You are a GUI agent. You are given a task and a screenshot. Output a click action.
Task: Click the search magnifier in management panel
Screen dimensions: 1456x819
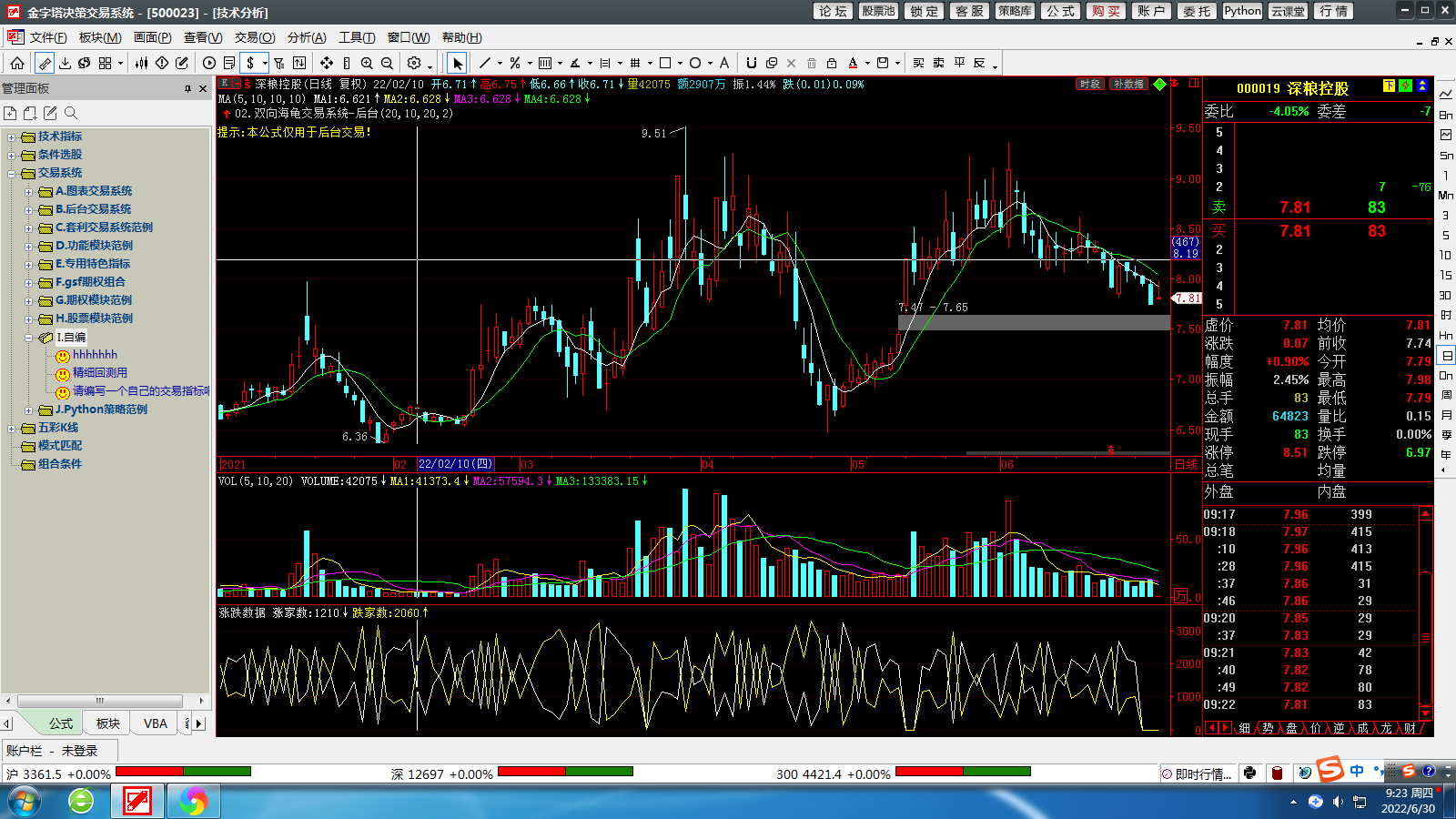coord(71,113)
